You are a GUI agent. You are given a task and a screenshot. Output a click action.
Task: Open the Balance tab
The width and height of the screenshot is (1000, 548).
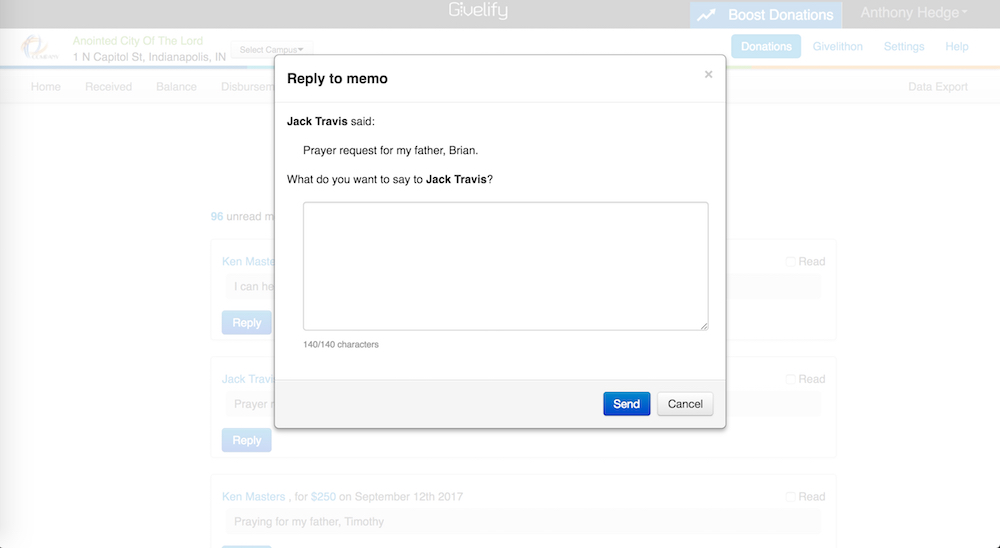click(176, 87)
